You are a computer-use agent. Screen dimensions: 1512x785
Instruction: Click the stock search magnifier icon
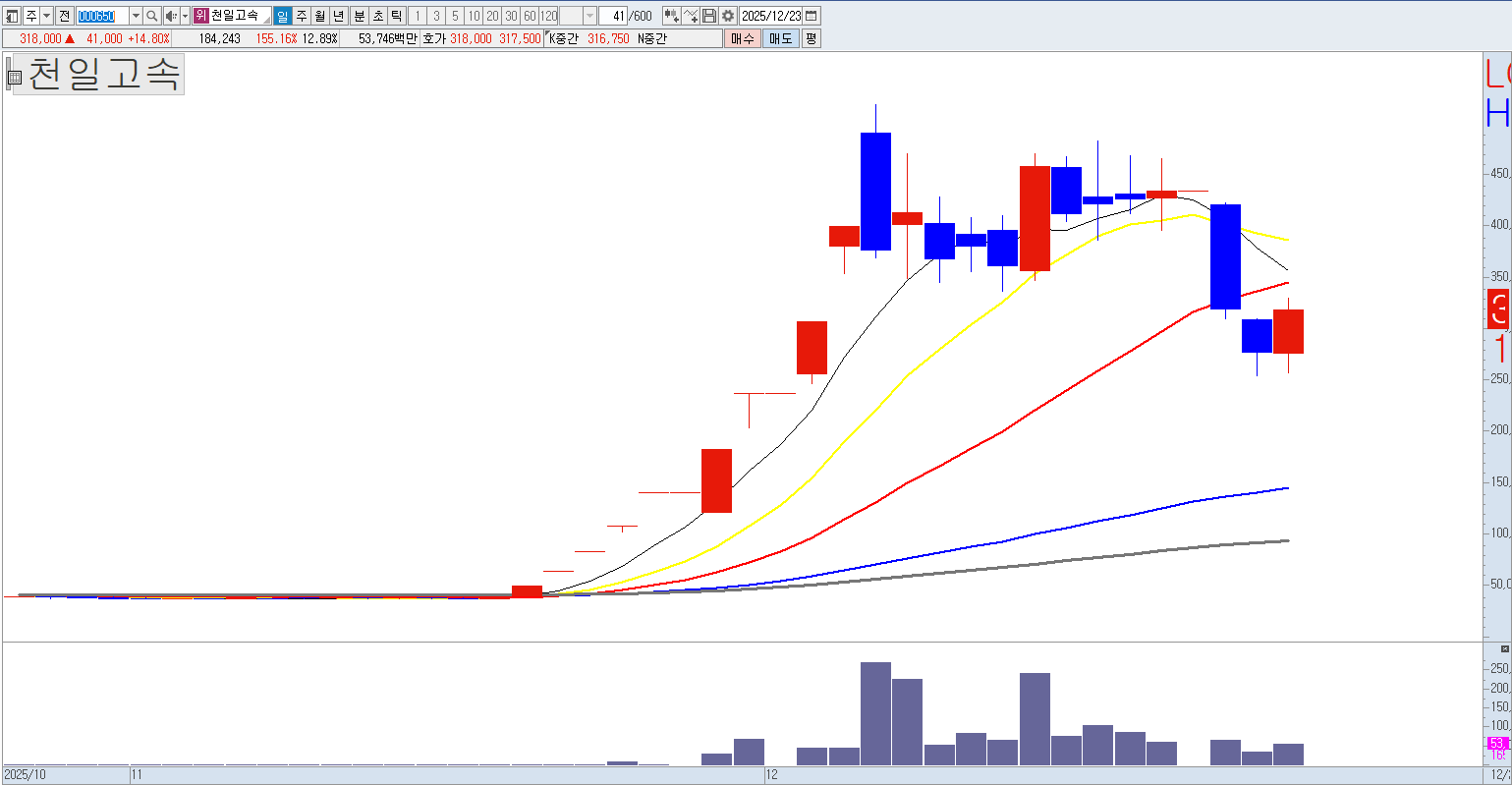(x=152, y=16)
